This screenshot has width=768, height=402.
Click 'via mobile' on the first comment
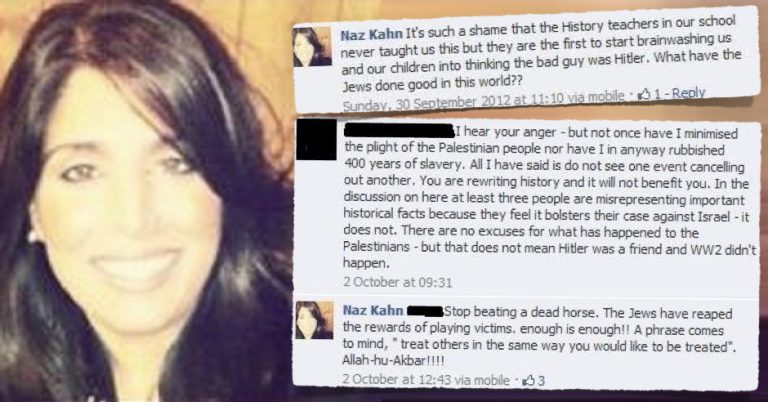tap(596, 97)
